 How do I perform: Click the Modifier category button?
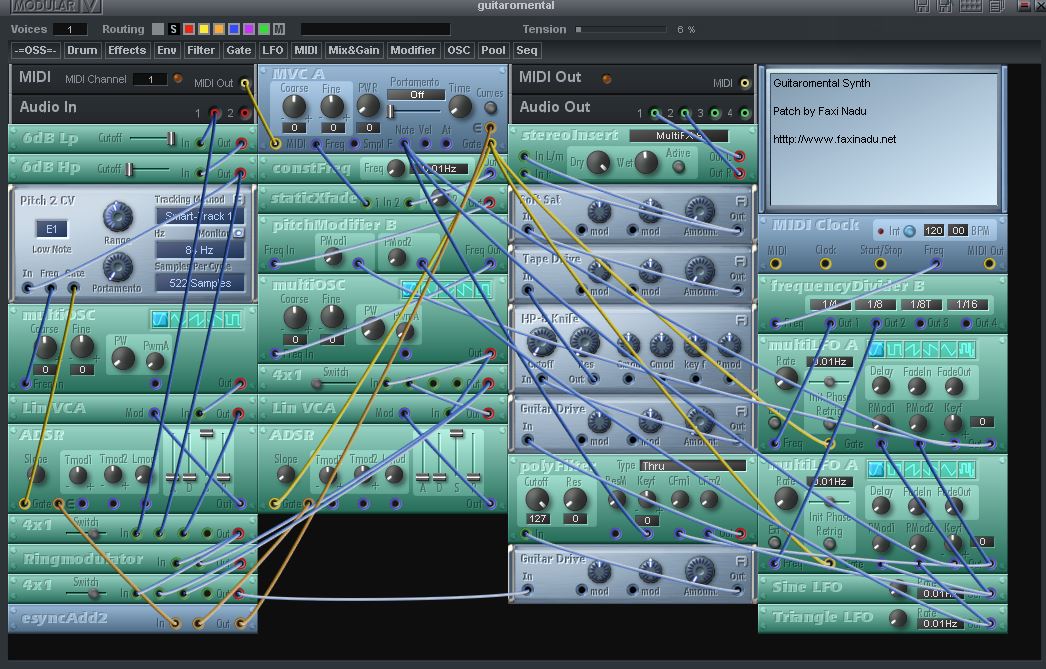click(x=413, y=50)
